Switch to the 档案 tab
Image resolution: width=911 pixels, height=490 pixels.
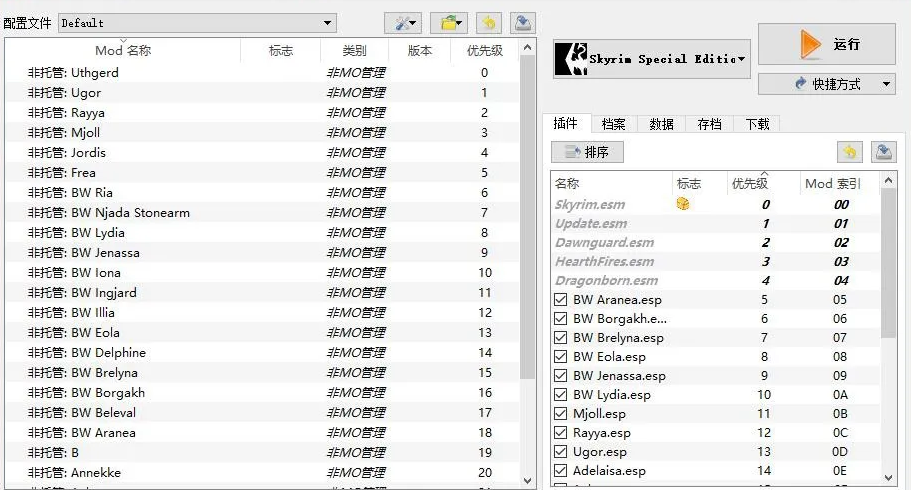pyautogui.click(x=614, y=124)
